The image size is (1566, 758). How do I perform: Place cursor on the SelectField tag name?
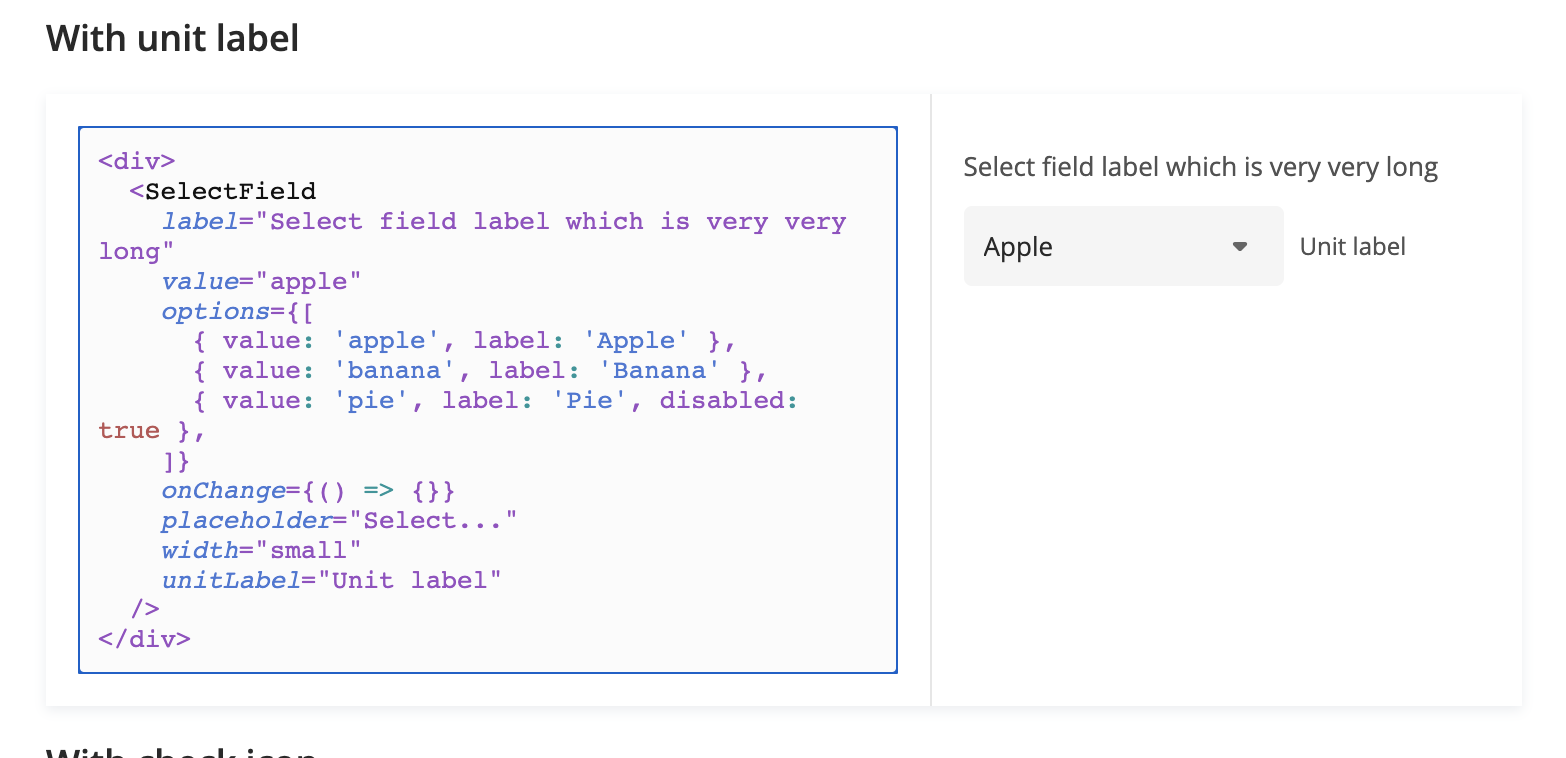[x=230, y=190]
